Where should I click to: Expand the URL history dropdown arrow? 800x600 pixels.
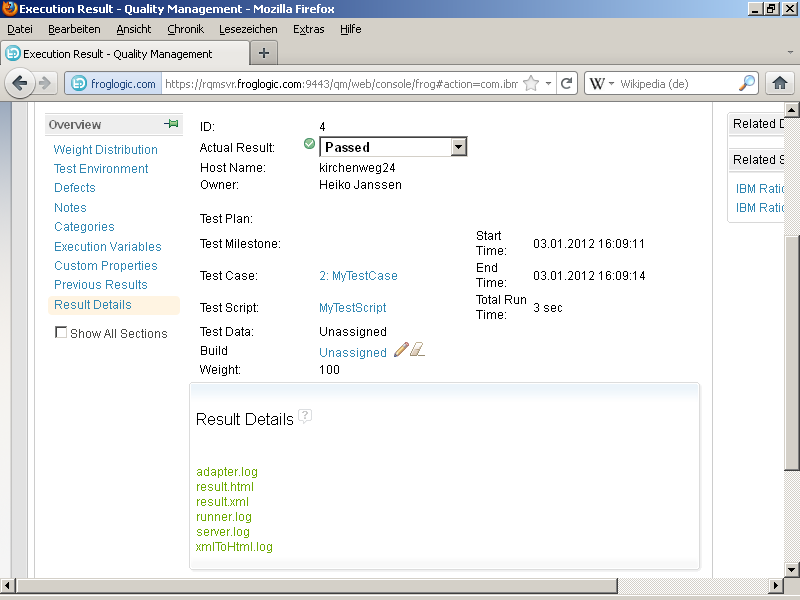548,84
